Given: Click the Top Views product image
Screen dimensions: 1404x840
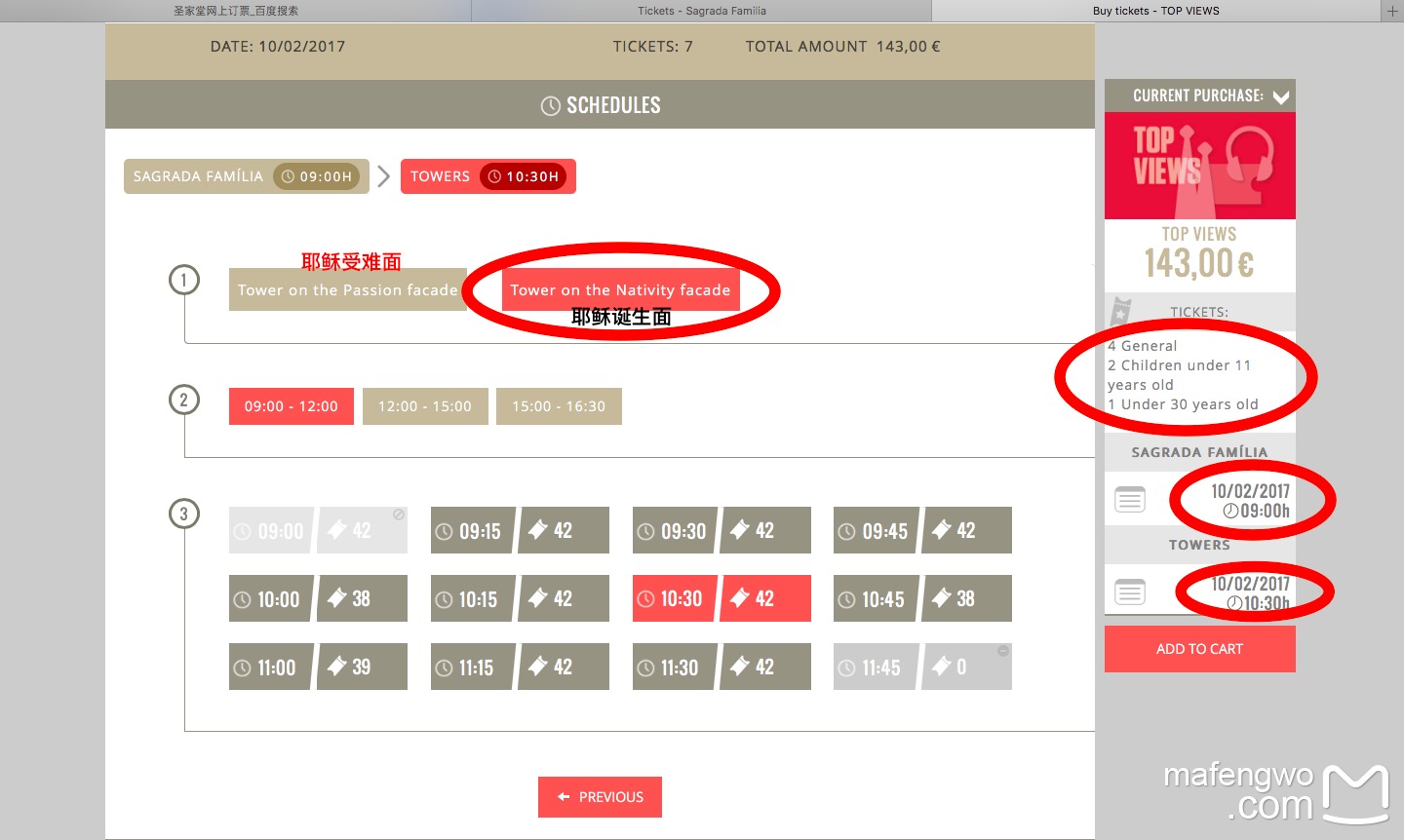Looking at the screenshot, I should point(1200,166).
